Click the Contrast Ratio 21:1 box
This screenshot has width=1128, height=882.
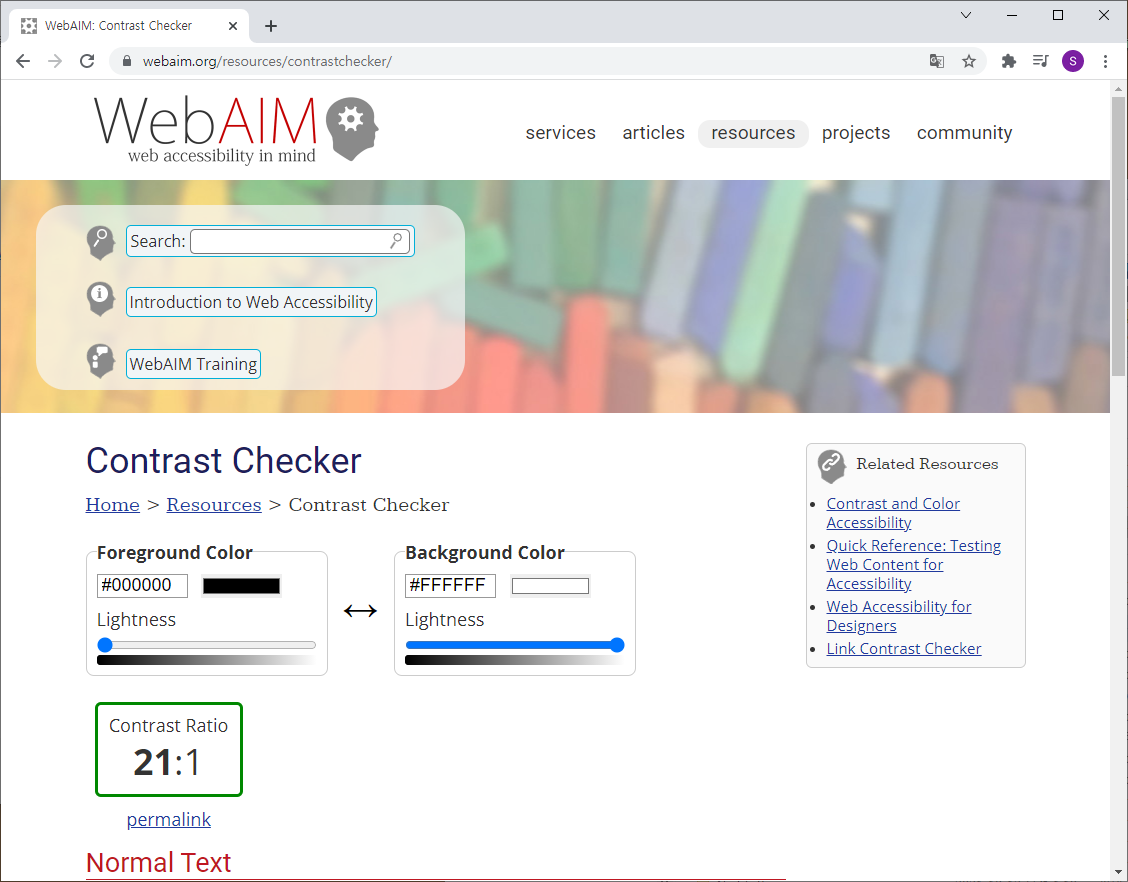169,750
